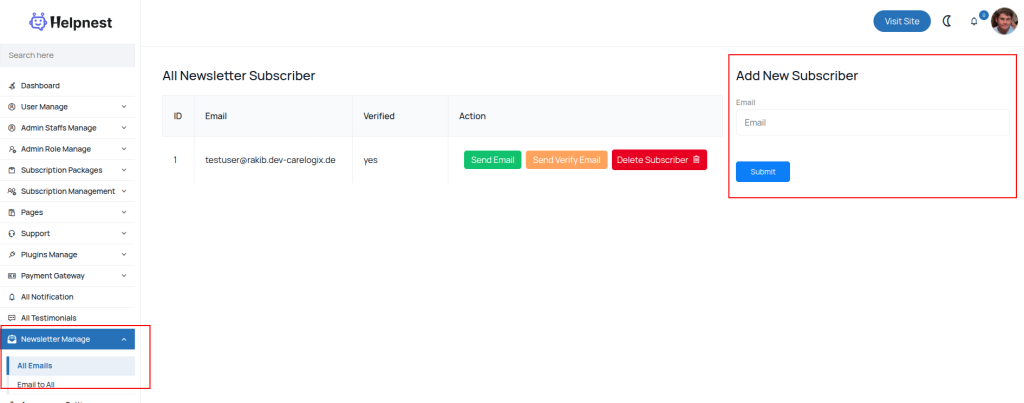Collapse the Newsletter Manage section
Screen dimensions: 1024x403
coord(124,339)
